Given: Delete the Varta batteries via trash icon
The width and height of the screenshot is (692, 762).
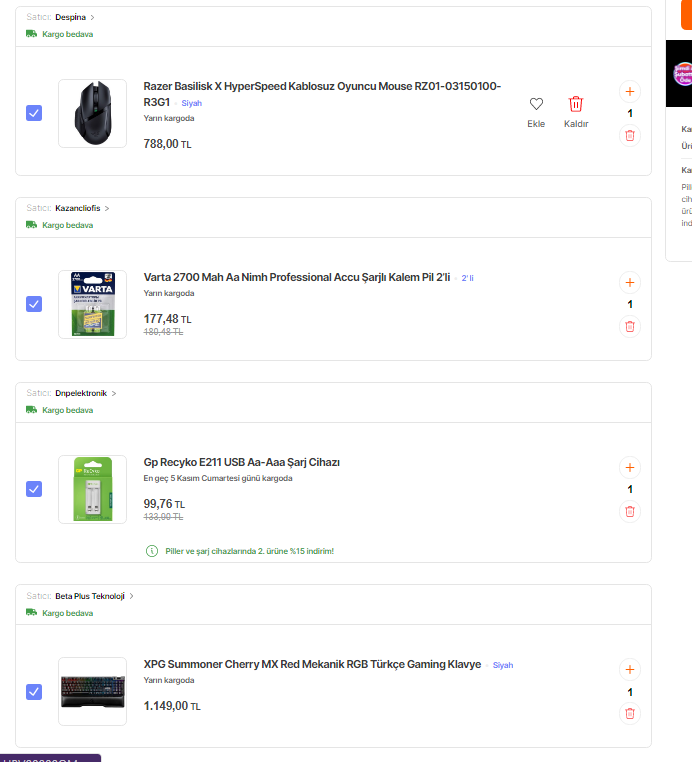Looking at the screenshot, I should [630, 327].
